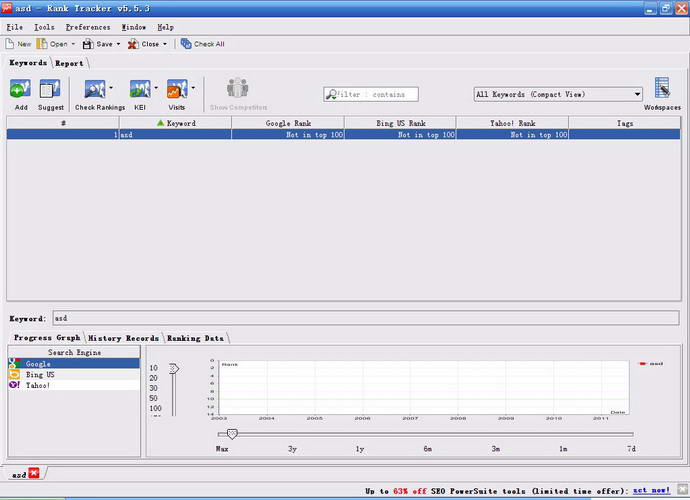Click the Bing US engine icon

[14, 374]
